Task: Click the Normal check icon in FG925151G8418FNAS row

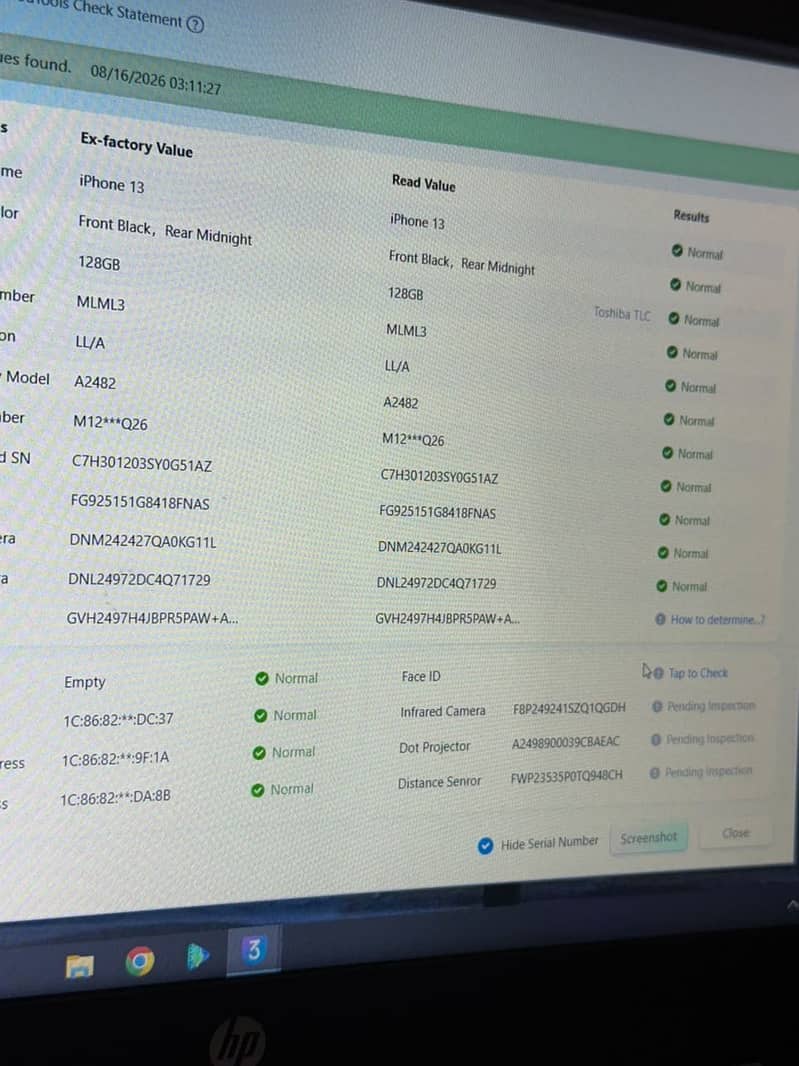Action: 664,519
